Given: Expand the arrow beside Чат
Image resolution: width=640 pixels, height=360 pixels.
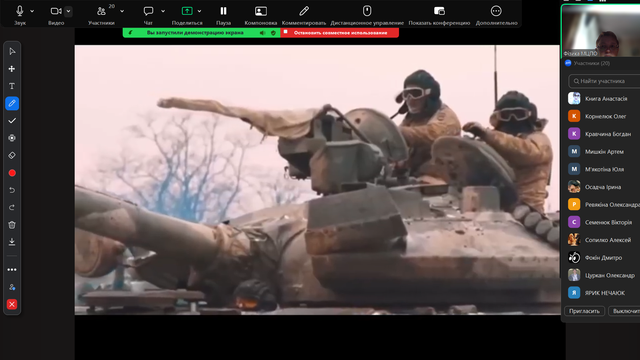Looking at the screenshot, I should (x=163, y=11).
